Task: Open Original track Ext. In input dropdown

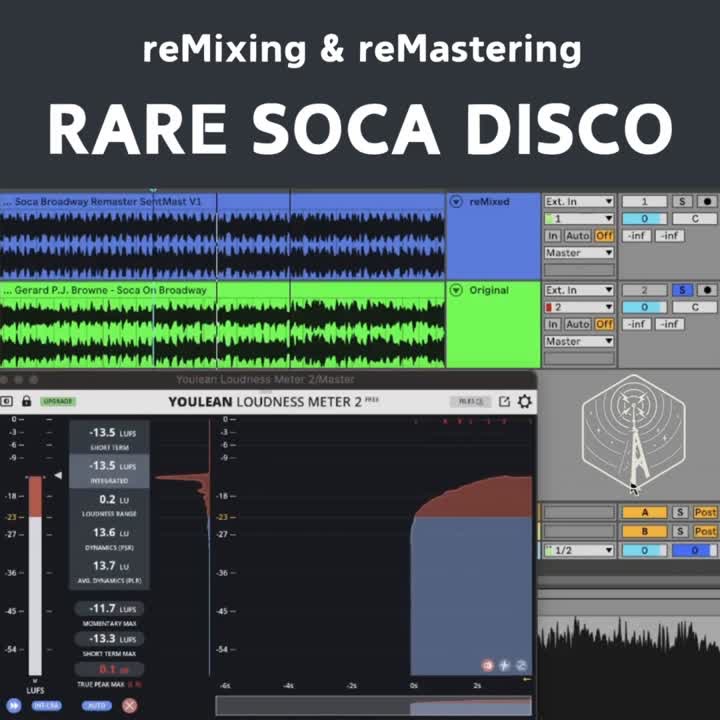Action: coord(579,290)
